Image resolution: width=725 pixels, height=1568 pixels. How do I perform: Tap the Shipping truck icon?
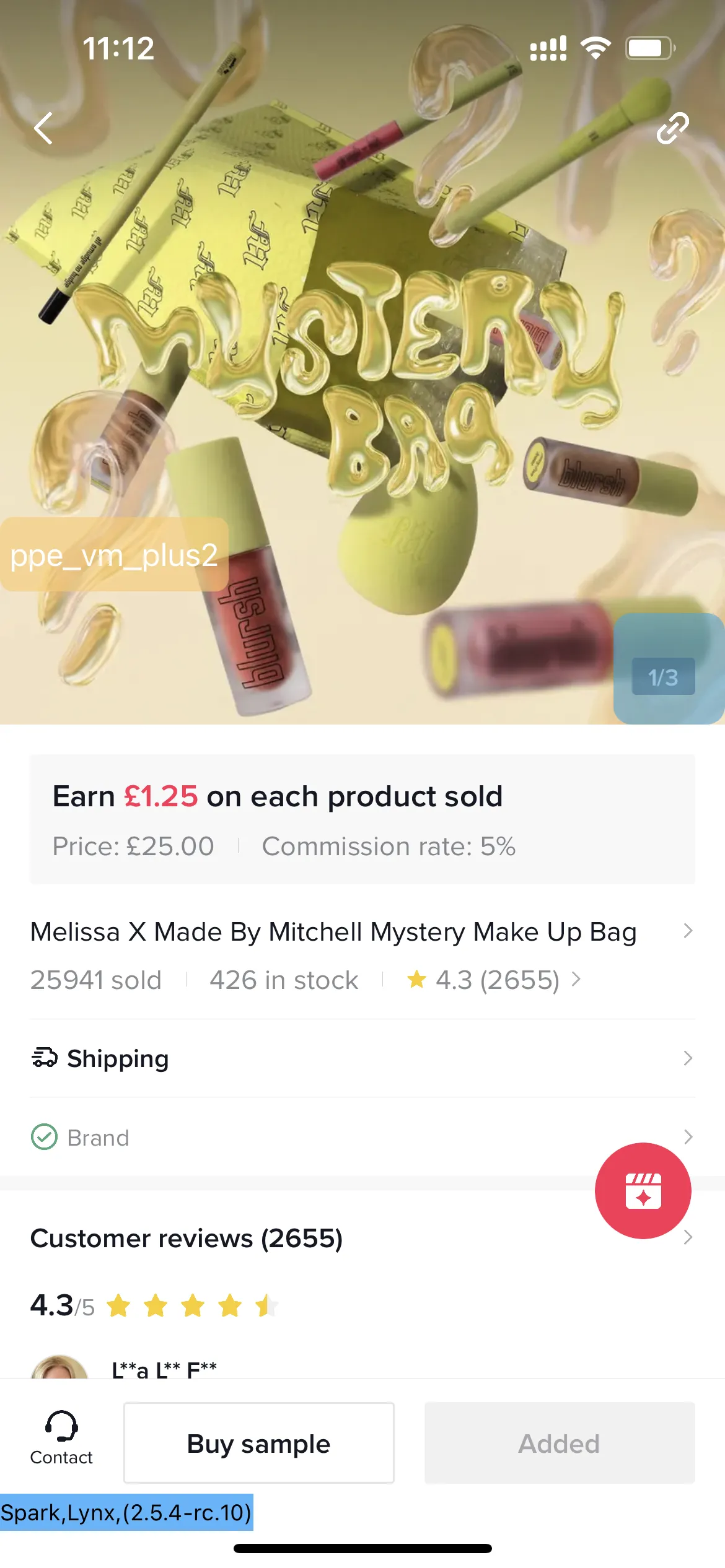[x=45, y=1058]
